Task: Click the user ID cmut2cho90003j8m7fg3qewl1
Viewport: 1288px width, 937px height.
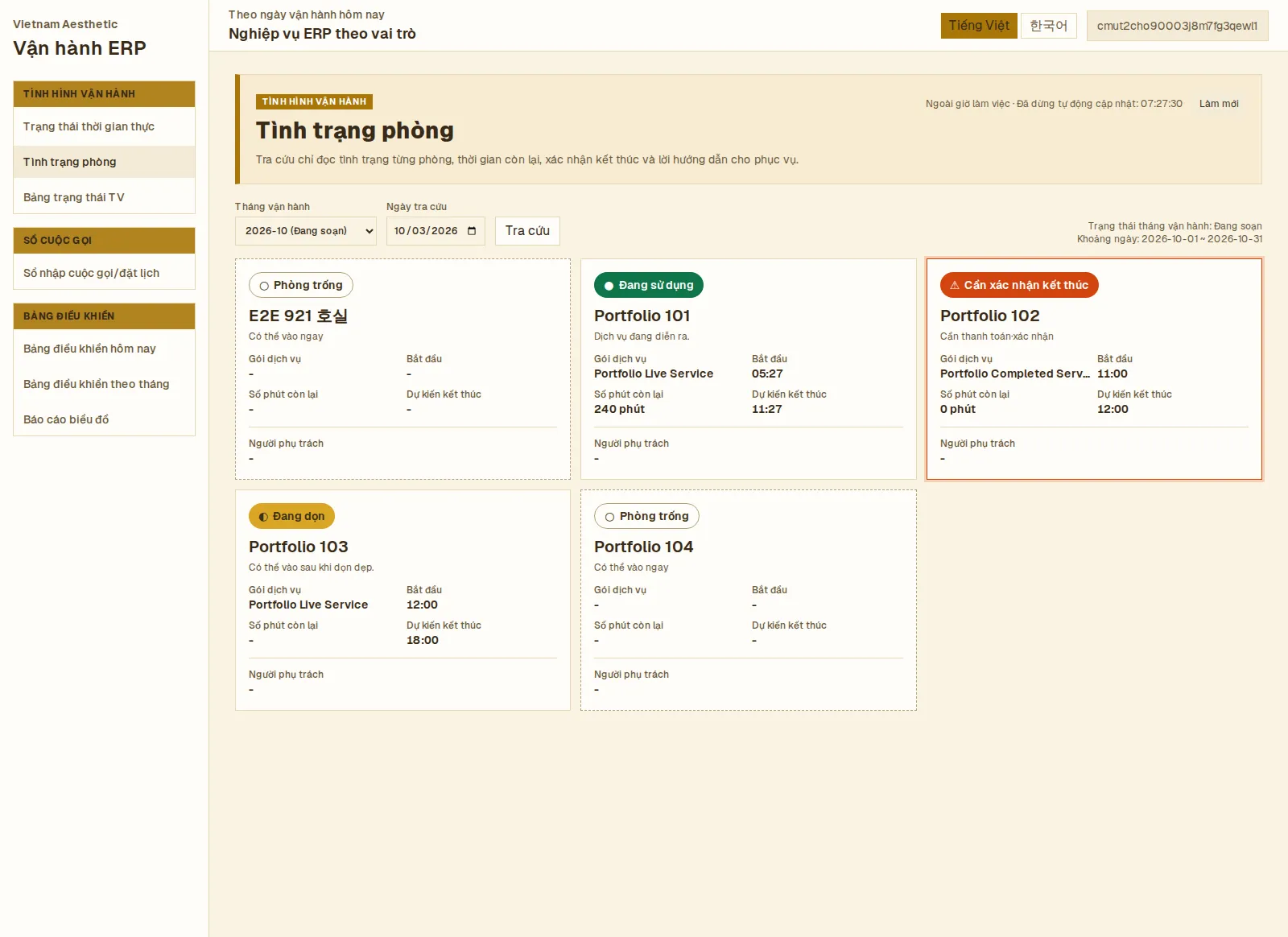Action: (x=1177, y=26)
